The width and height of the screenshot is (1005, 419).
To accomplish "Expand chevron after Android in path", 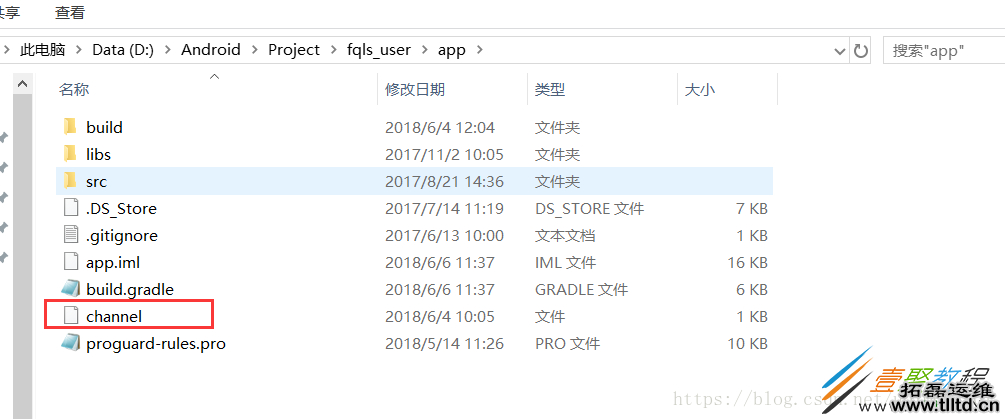I will [254, 50].
